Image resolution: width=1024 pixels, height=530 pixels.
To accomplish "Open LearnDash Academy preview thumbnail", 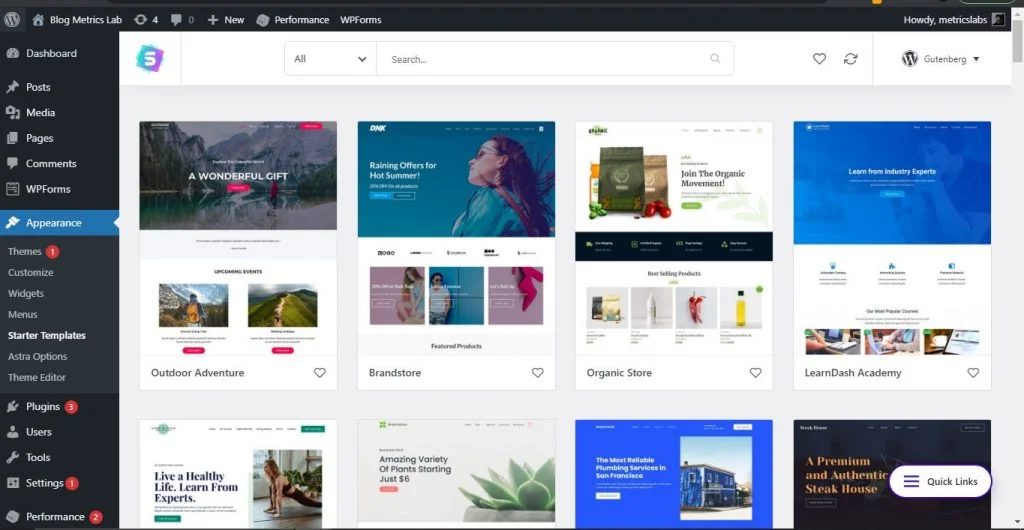I will click(892, 238).
